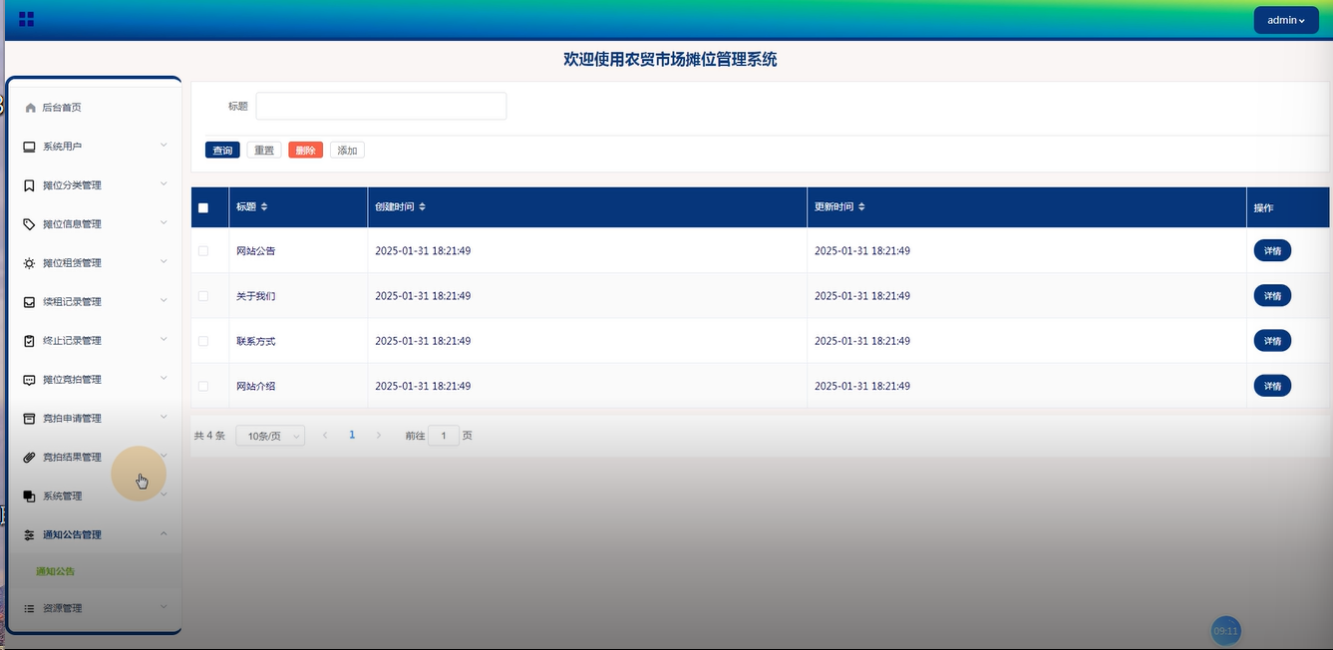Click the paperclip icon beside 竞拍结果管理
The height and width of the screenshot is (650, 1333).
(x=29, y=458)
